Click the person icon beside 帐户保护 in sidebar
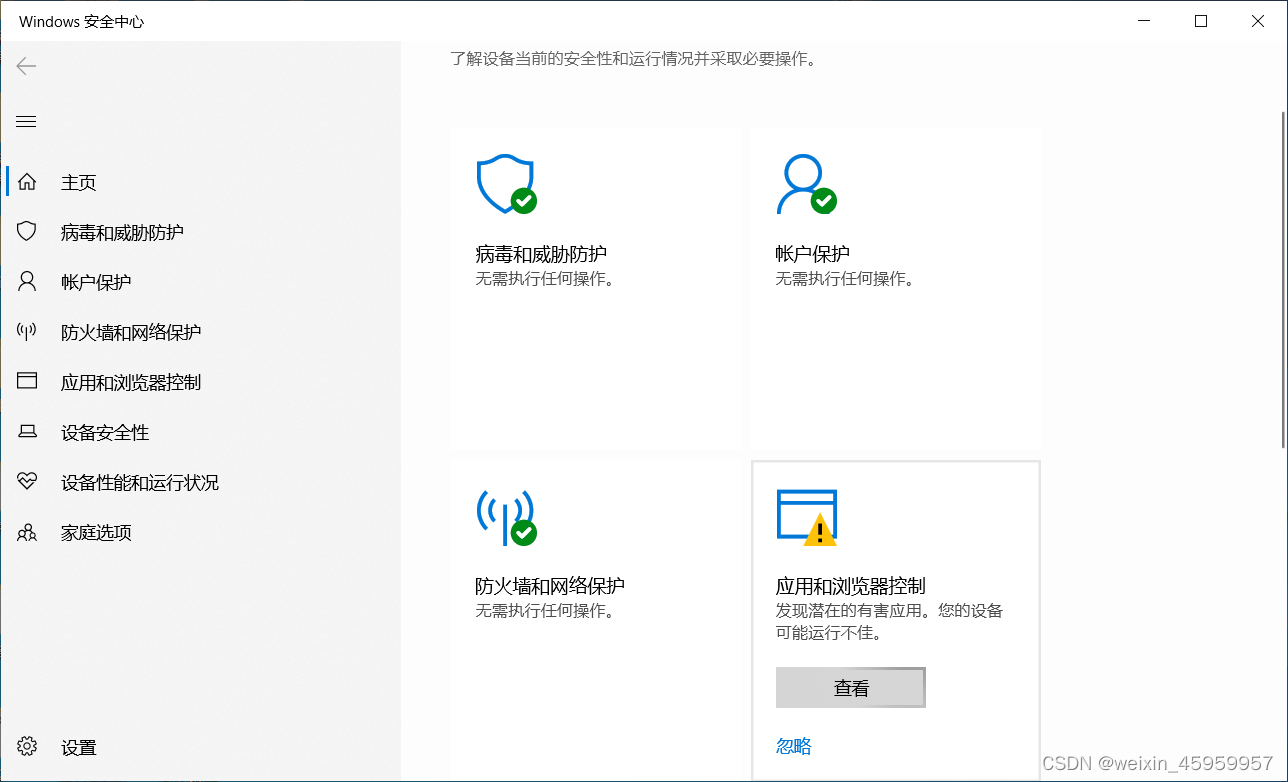1288x782 pixels. pyautogui.click(x=27, y=282)
